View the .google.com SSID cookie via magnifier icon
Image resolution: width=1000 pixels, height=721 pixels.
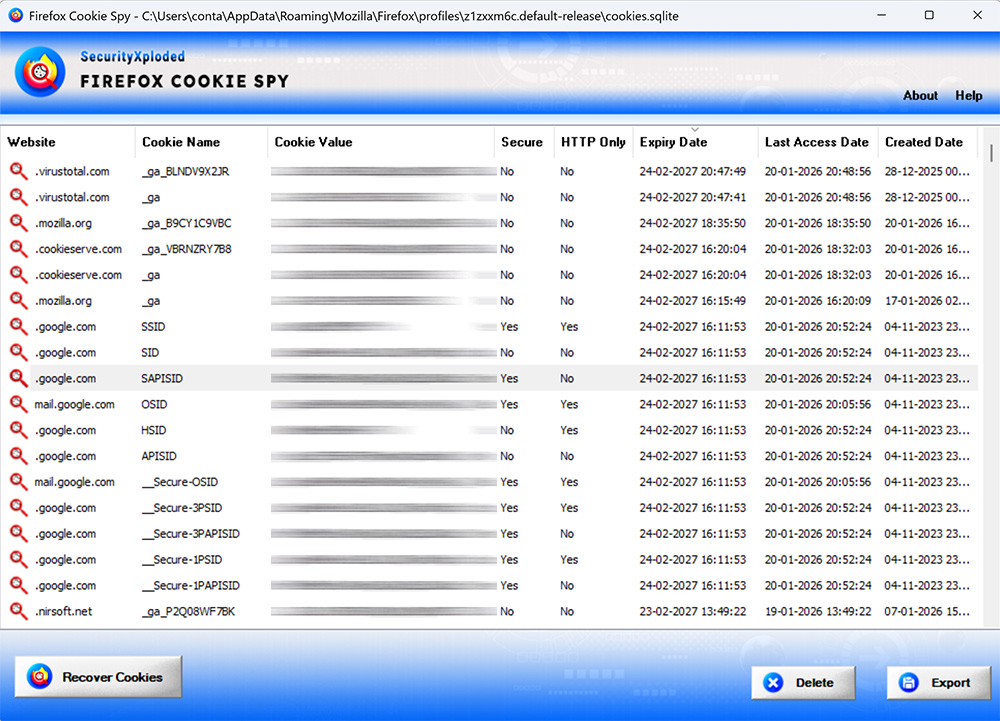click(x=18, y=326)
